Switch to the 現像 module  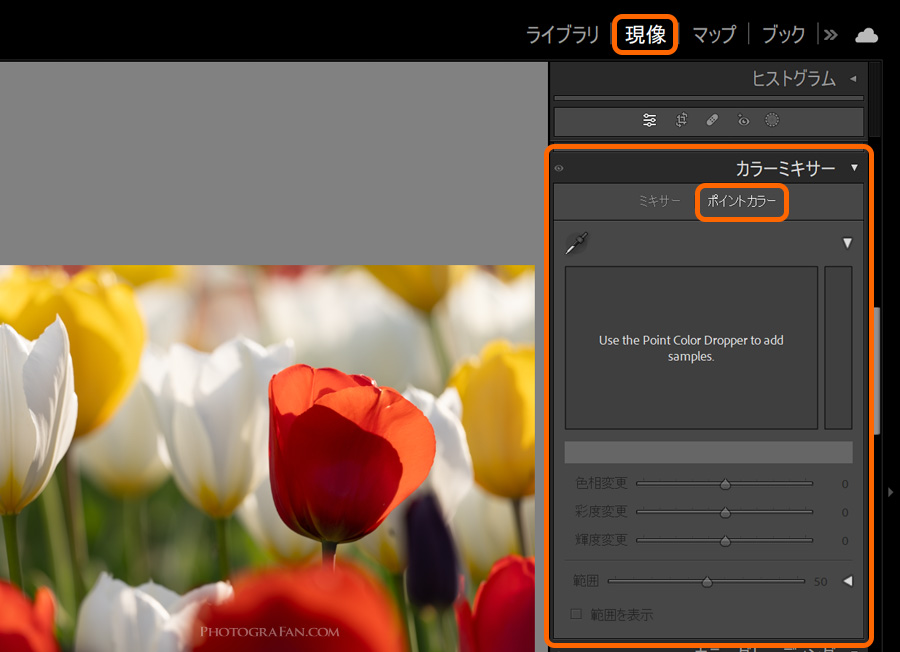coord(645,35)
